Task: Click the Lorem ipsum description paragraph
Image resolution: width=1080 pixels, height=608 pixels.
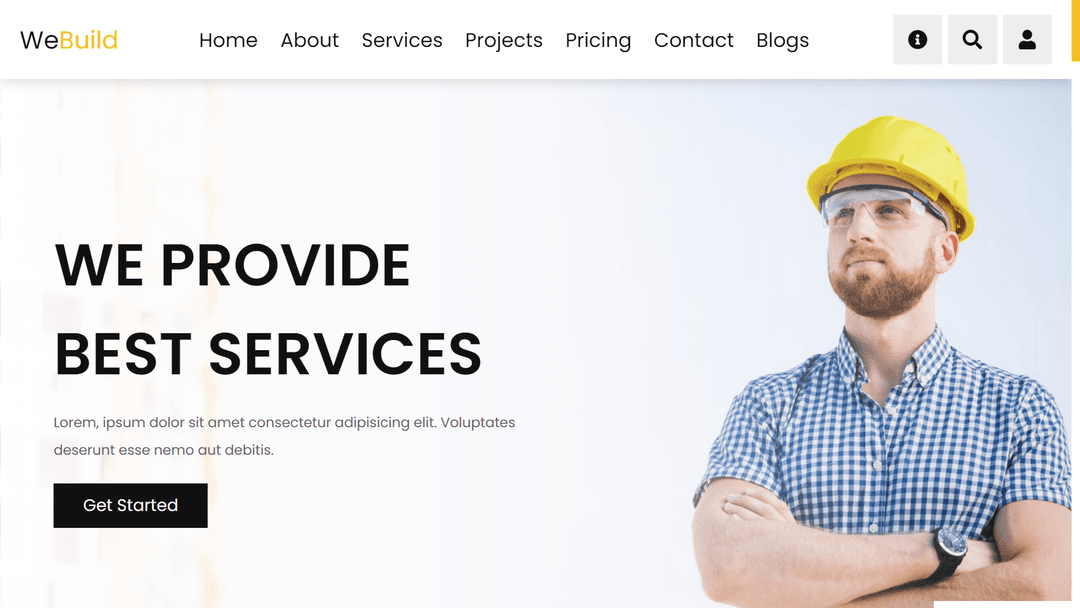Action: (x=284, y=436)
